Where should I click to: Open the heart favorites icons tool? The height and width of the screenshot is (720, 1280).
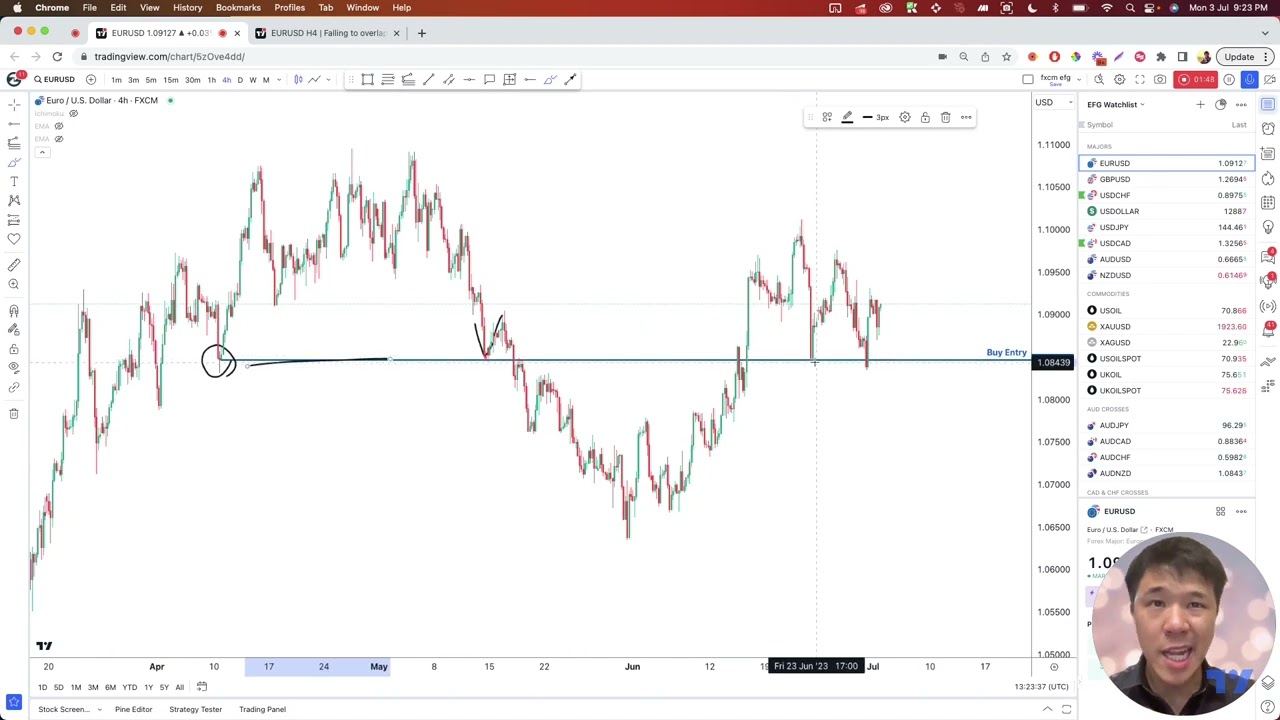pos(14,238)
